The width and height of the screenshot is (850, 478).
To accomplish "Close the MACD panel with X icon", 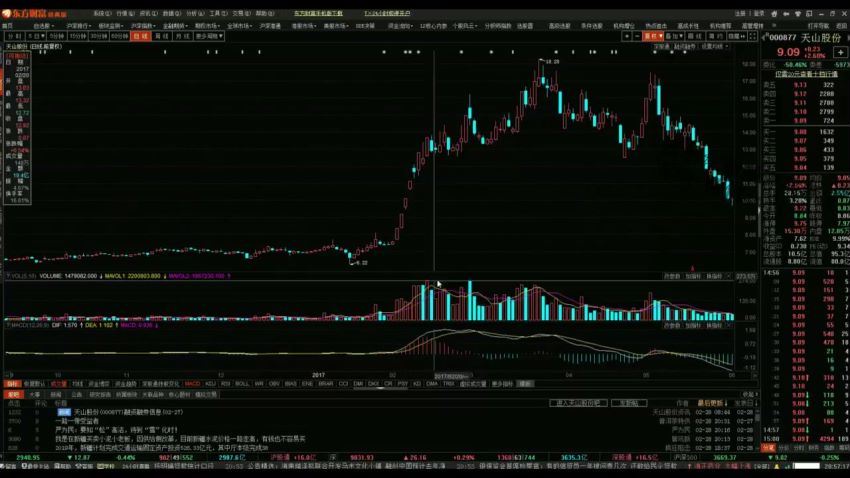I will pos(729,326).
